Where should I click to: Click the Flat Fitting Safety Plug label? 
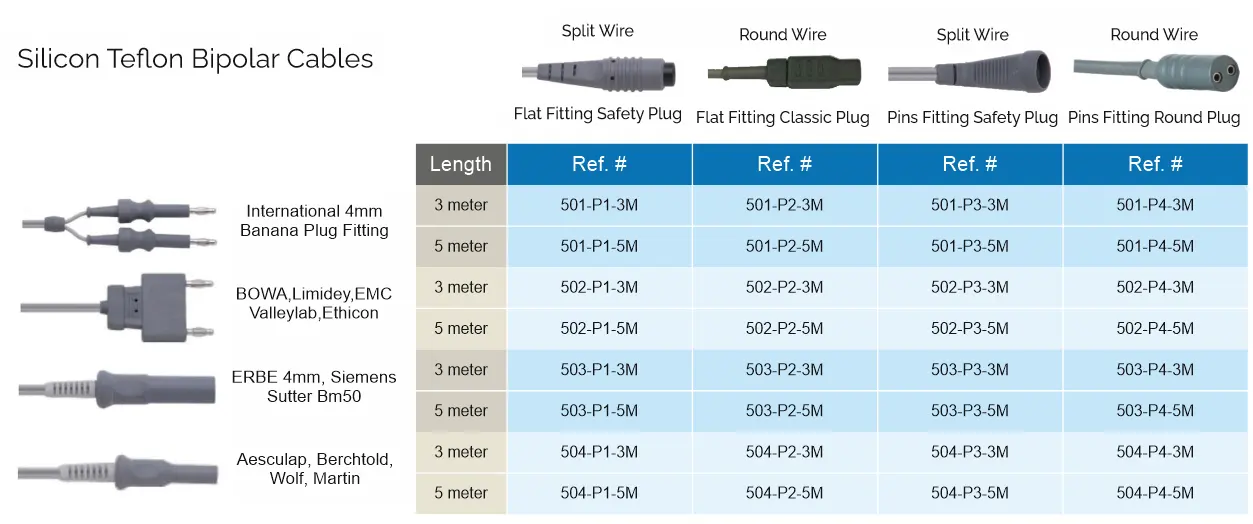pyautogui.click(x=598, y=114)
